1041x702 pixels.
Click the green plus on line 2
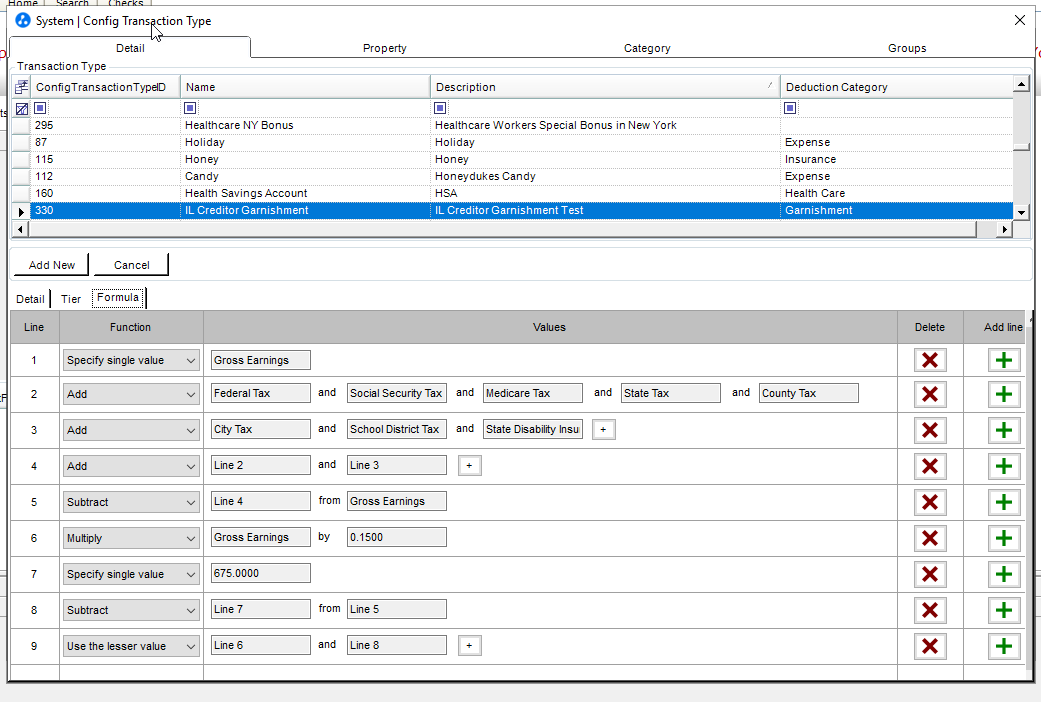(x=1003, y=394)
